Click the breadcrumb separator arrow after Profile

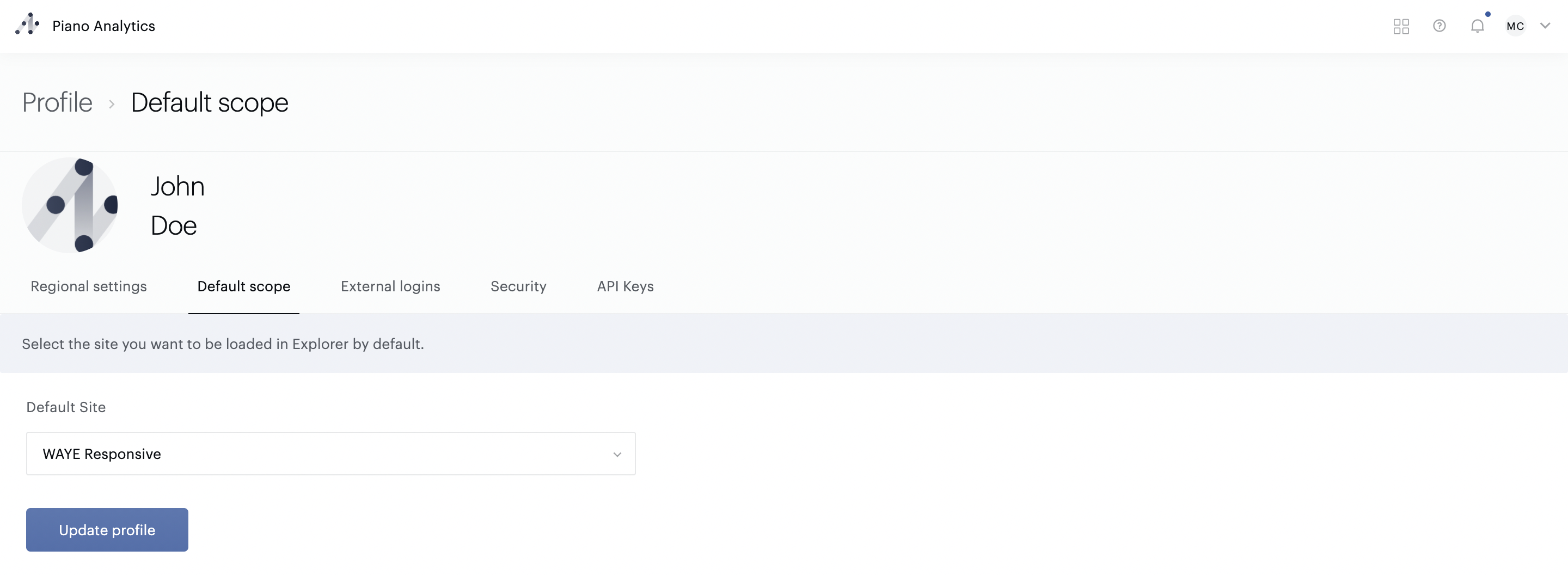(x=112, y=105)
